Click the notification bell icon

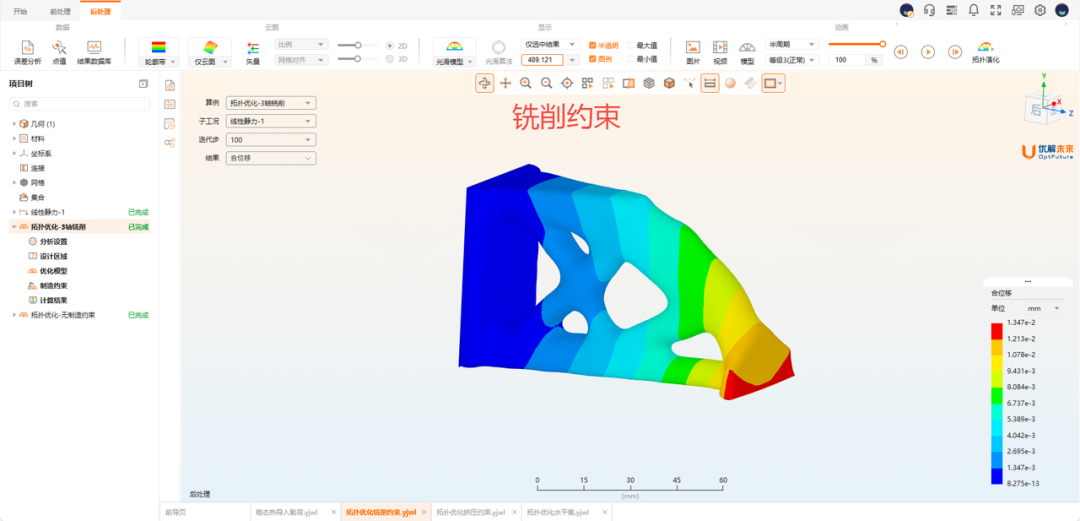(x=973, y=10)
